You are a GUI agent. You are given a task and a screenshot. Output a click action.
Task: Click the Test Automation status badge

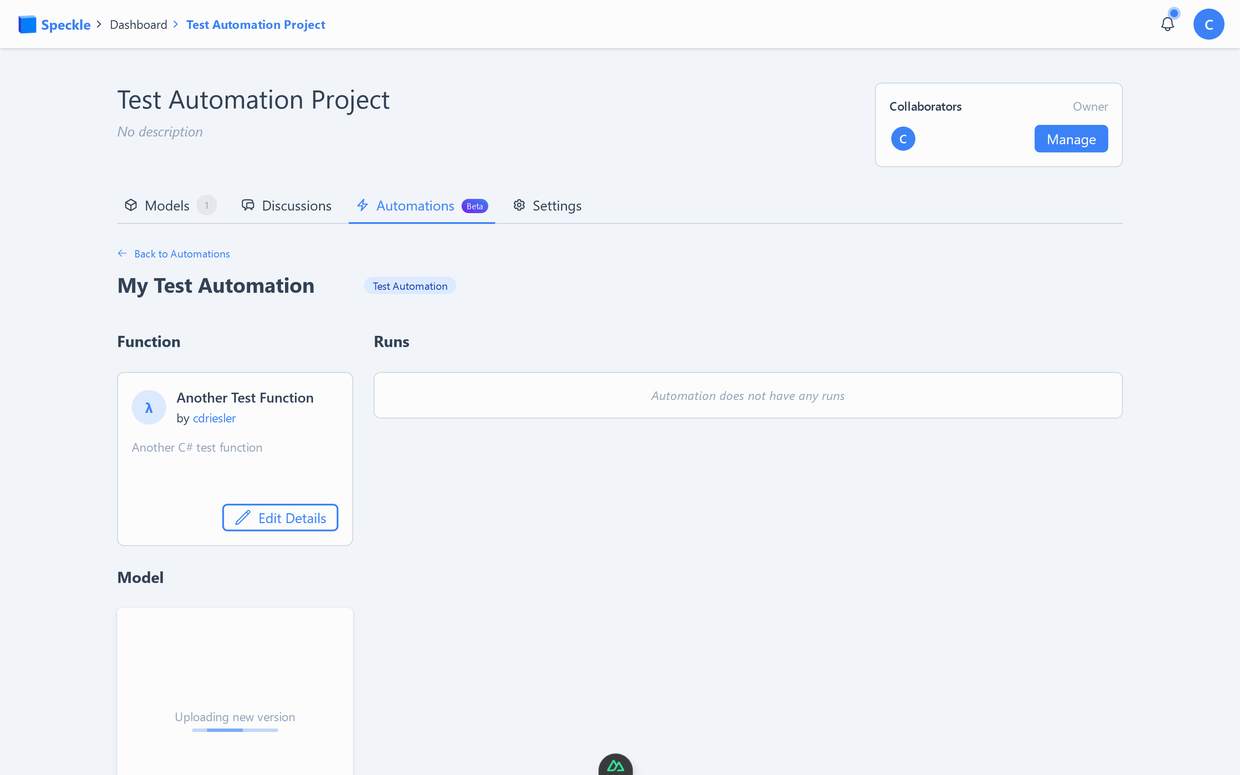pos(410,285)
